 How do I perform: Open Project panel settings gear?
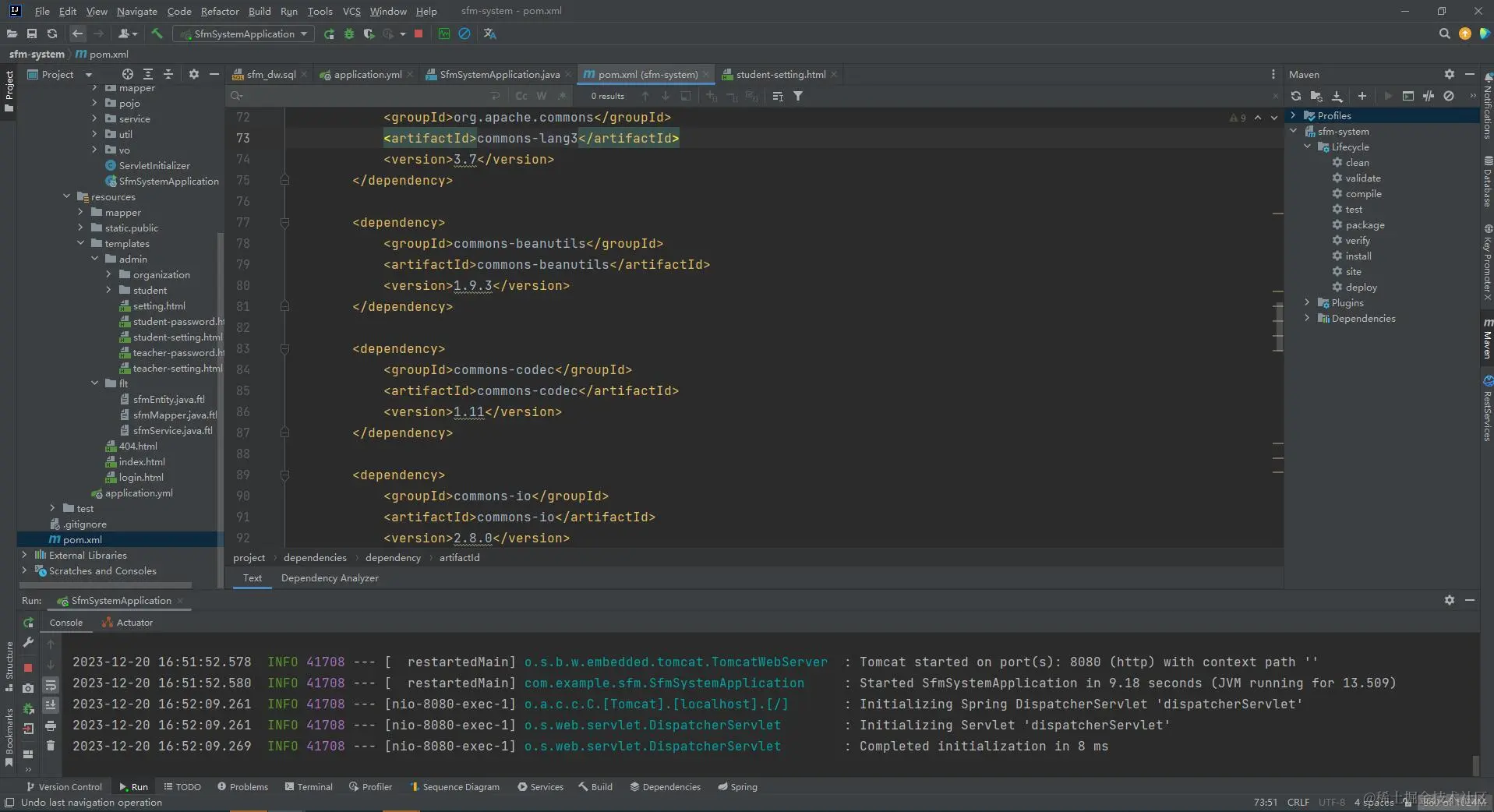(x=194, y=74)
